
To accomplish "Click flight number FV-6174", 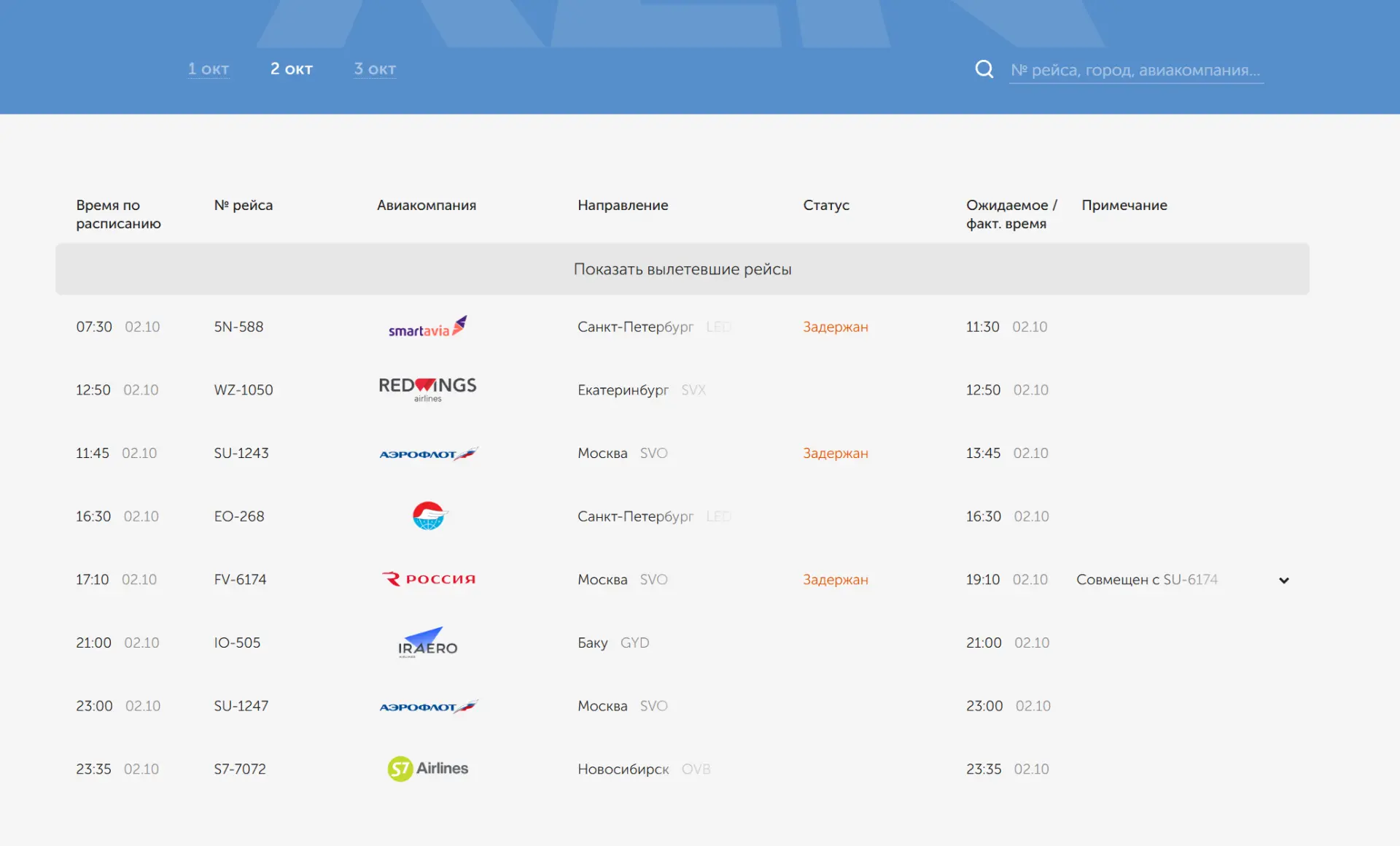I will [240, 580].
